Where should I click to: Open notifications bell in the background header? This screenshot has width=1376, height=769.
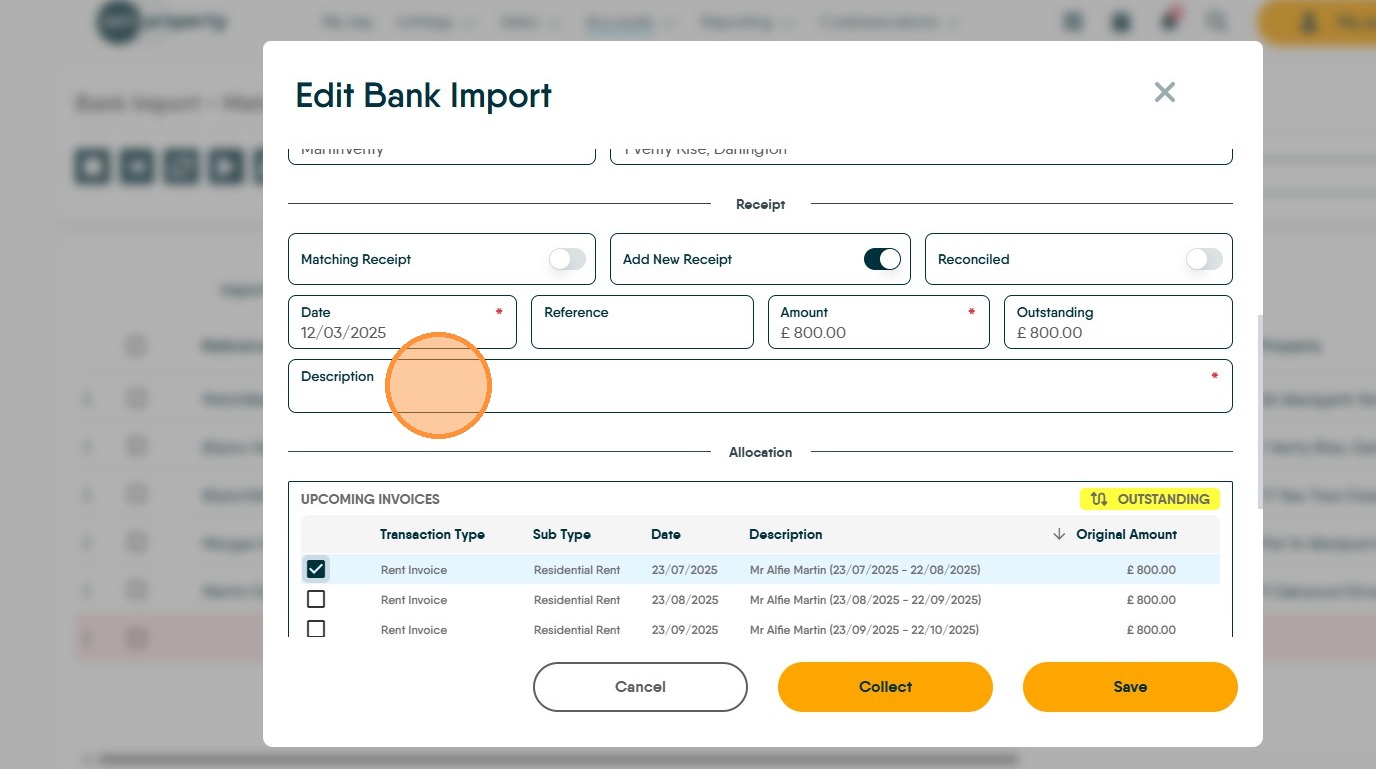(x=1169, y=22)
